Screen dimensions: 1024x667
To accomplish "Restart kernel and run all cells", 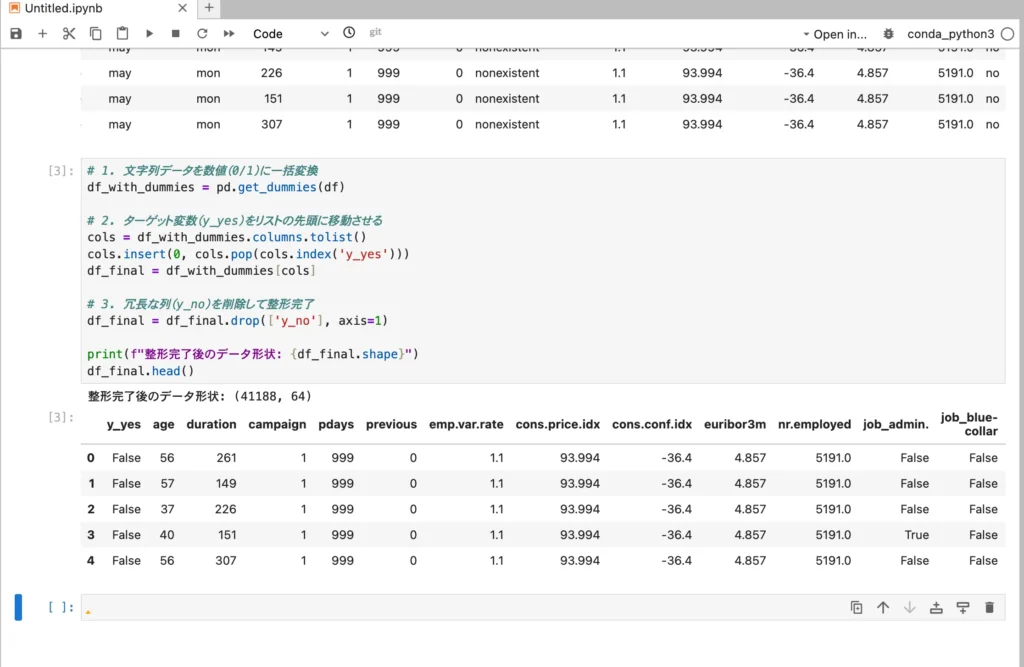I will click(x=229, y=34).
